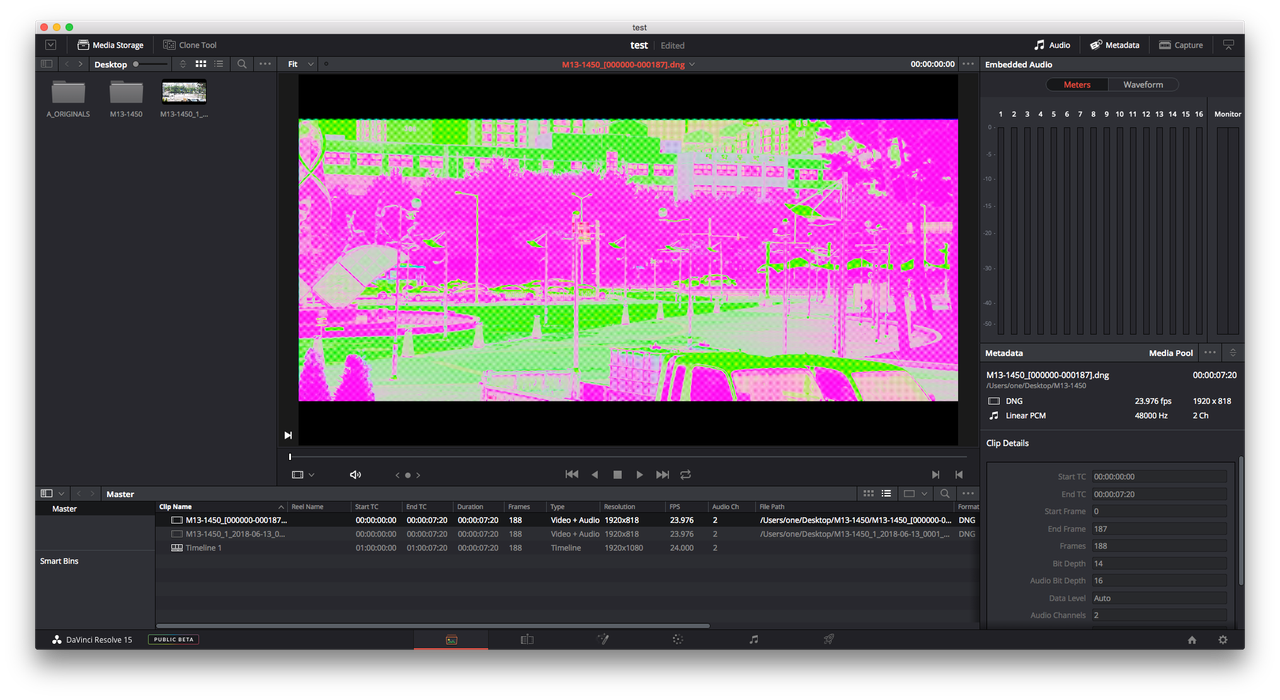Play clip in reverse
The height and width of the screenshot is (700, 1280).
click(595, 475)
